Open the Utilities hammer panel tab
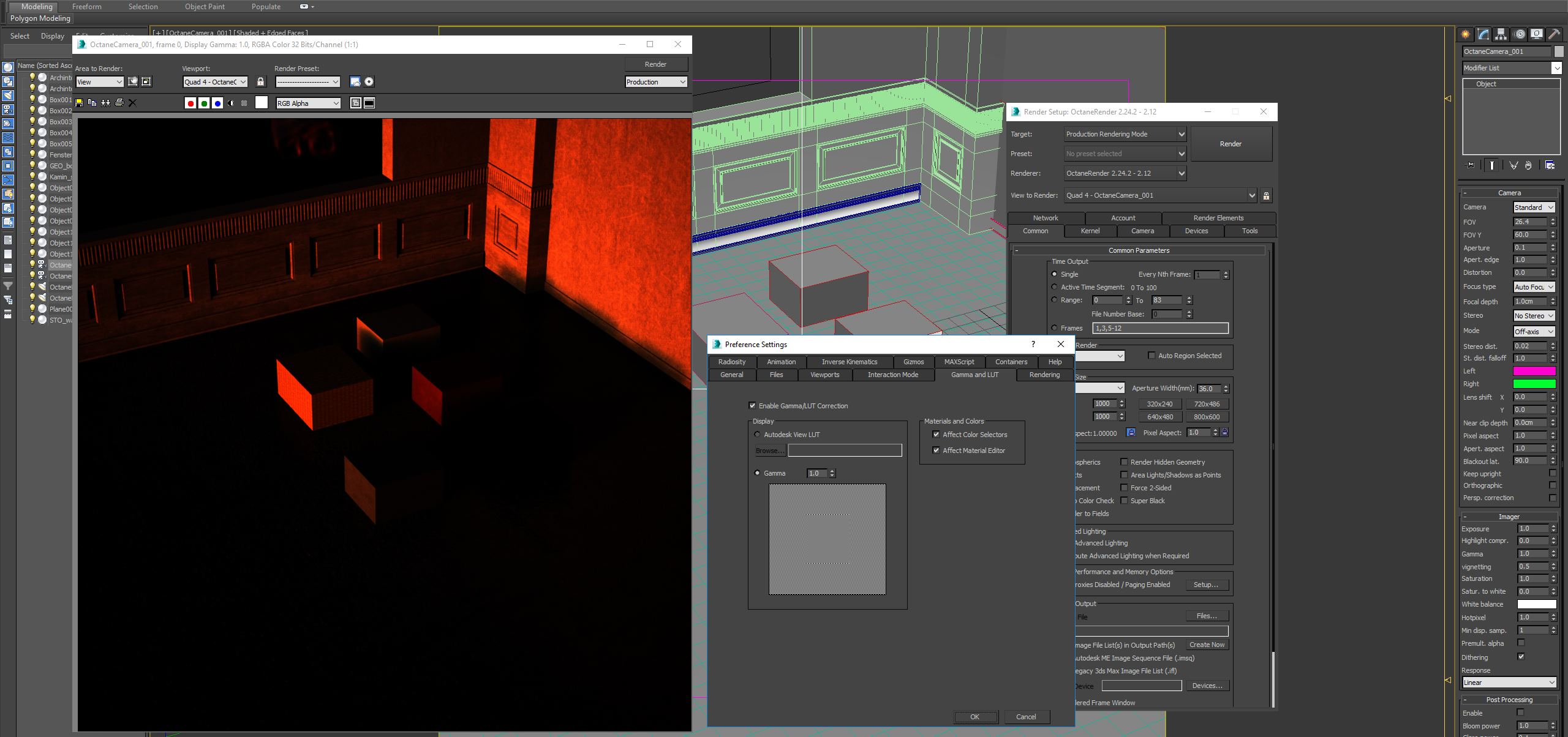The width and height of the screenshot is (1568, 737). (1553, 34)
